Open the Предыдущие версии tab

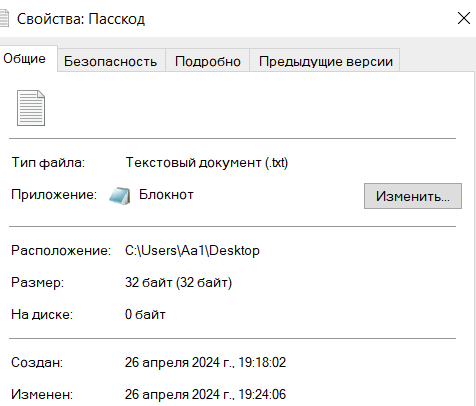(x=325, y=61)
